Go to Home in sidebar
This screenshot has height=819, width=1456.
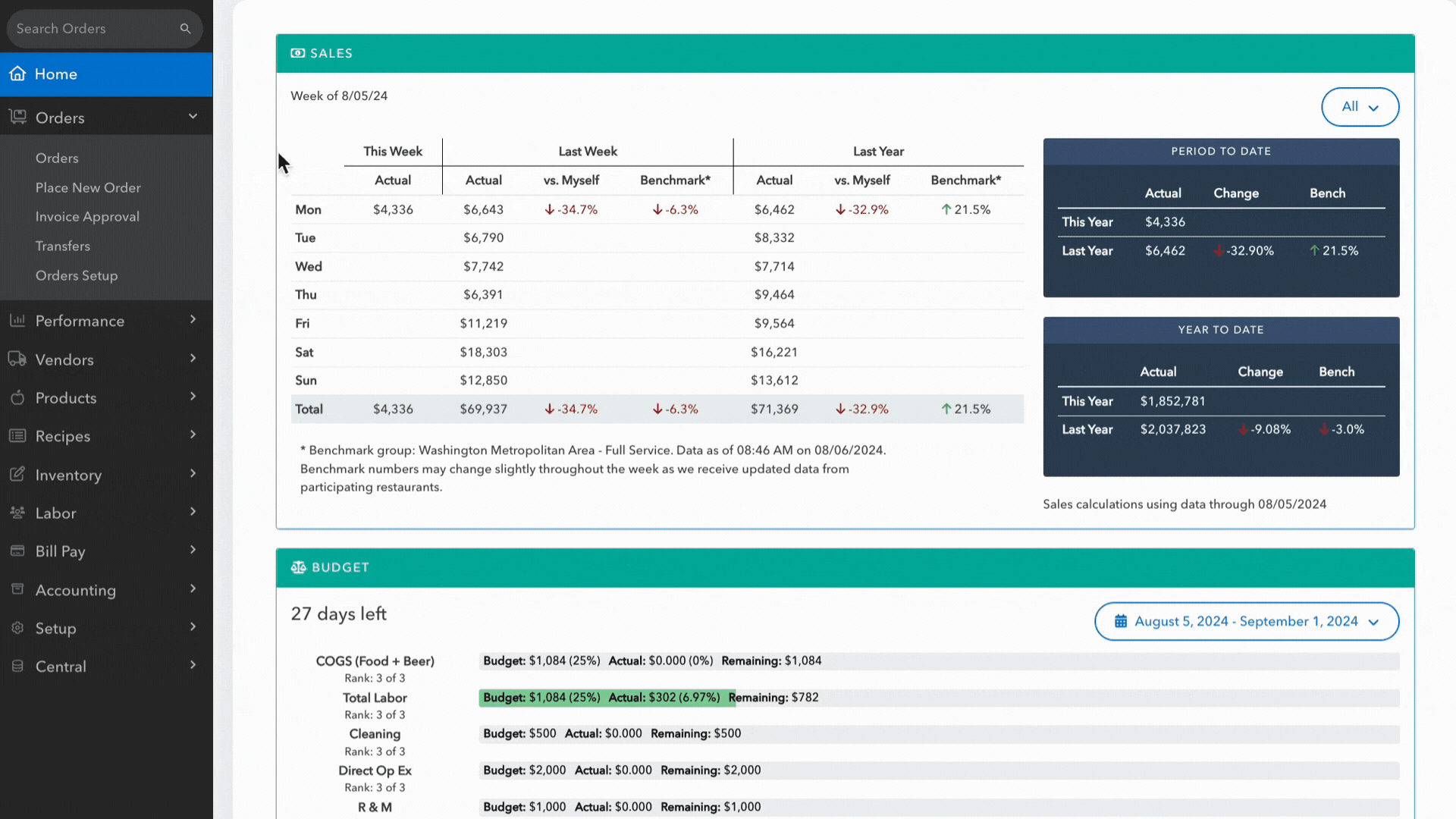point(106,74)
